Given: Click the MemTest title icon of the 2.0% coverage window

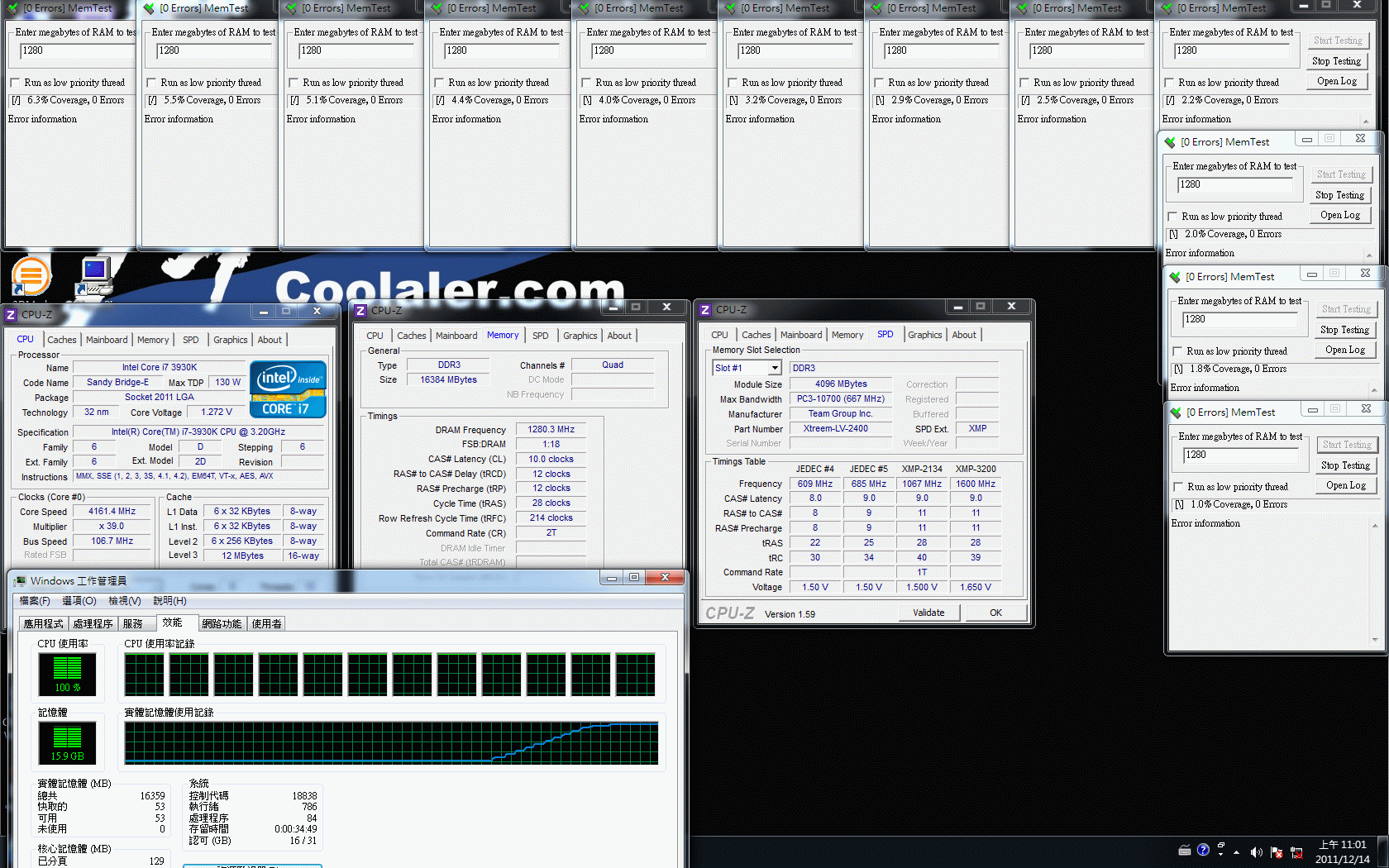Looking at the screenshot, I should tap(1170, 142).
